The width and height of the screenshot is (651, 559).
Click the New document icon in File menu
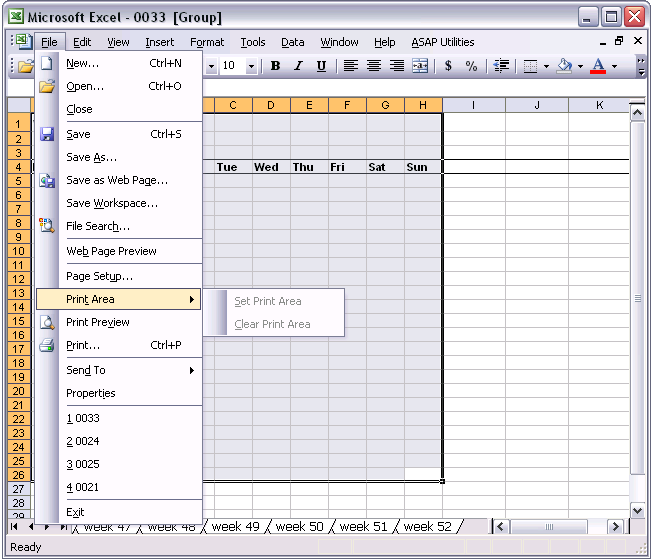tap(46, 63)
